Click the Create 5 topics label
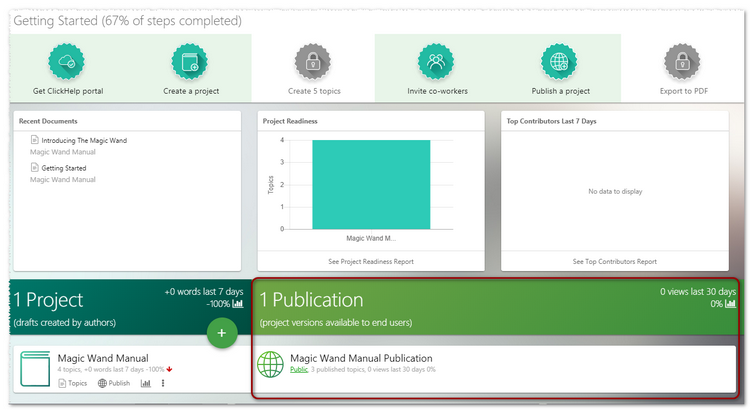Viewport: 750px width, 410px height. click(x=314, y=91)
